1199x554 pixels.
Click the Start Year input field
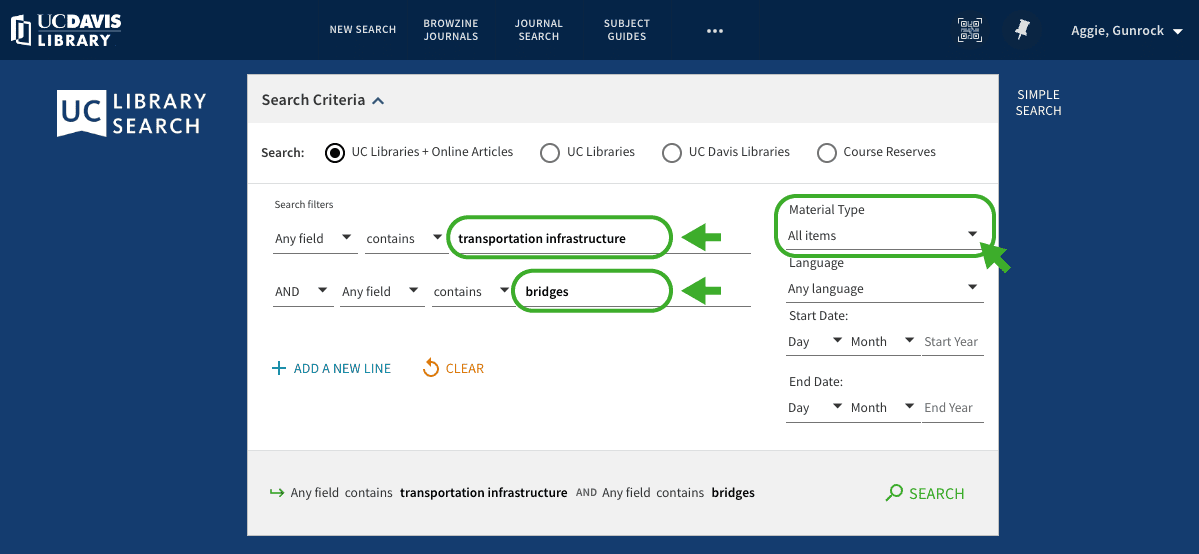[x=952, y=342]
